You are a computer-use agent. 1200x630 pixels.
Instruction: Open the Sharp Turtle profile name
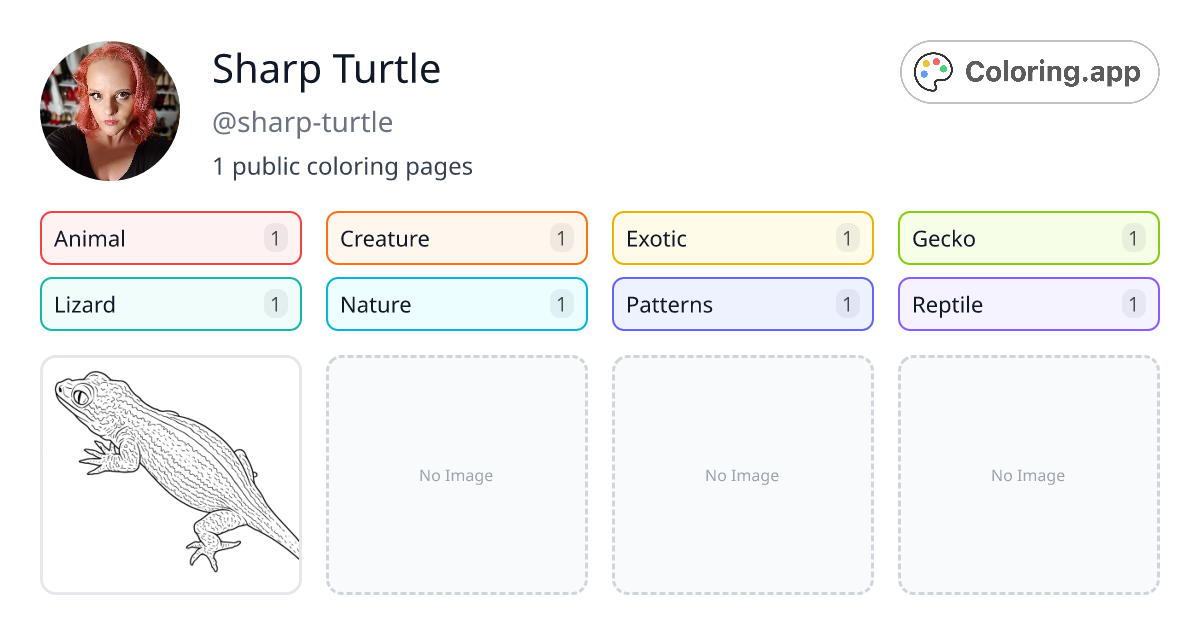326,70
